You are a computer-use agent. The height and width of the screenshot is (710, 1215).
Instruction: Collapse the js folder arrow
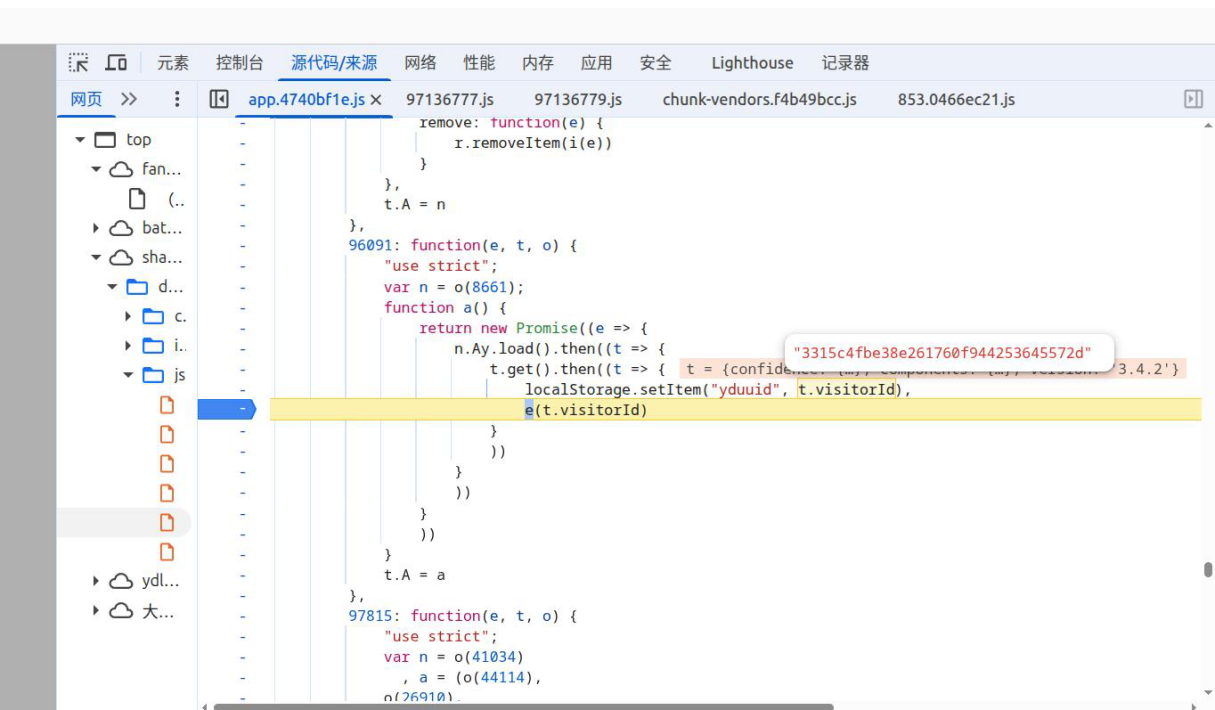click(x=128, y=376)
